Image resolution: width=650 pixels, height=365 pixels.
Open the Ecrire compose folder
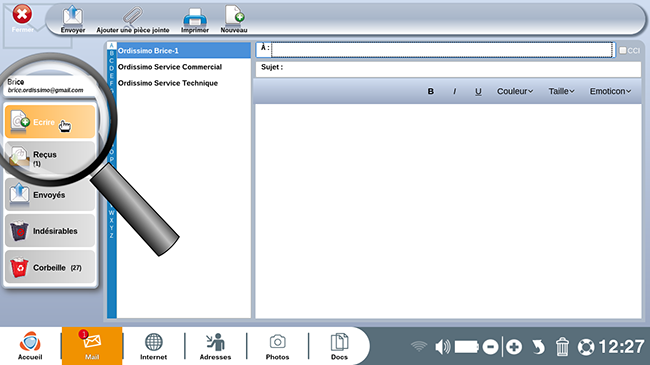(50, 122)
